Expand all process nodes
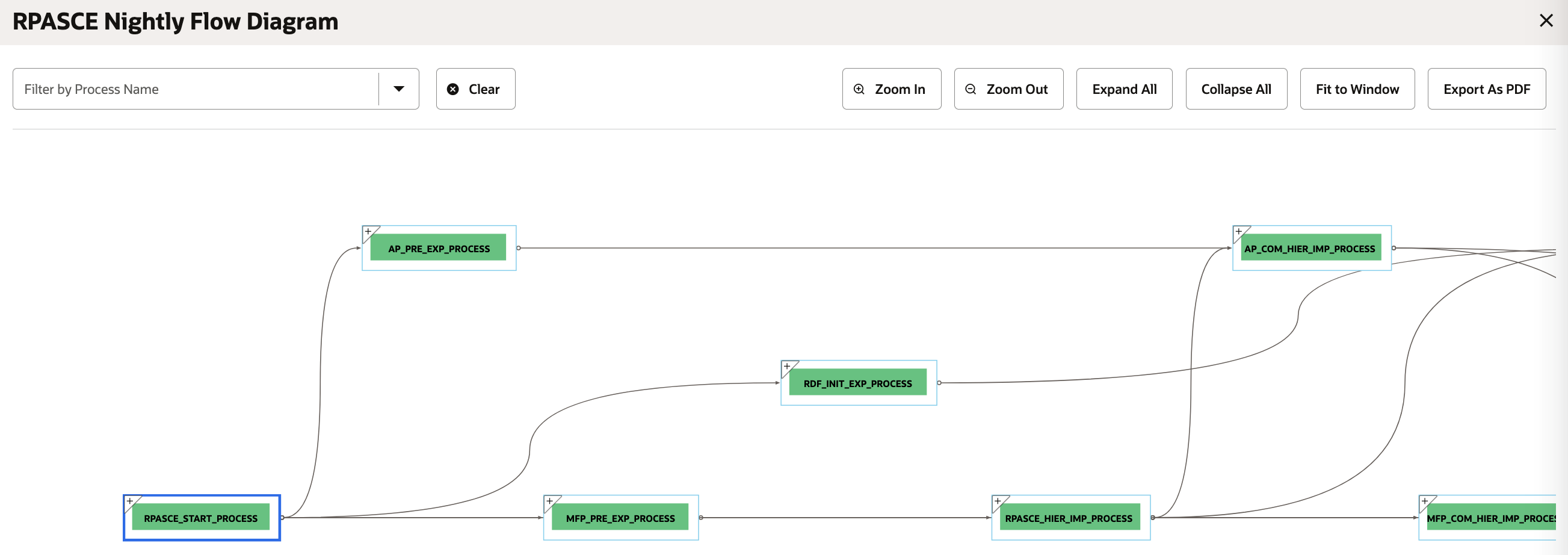 [x=1123, y=89]
